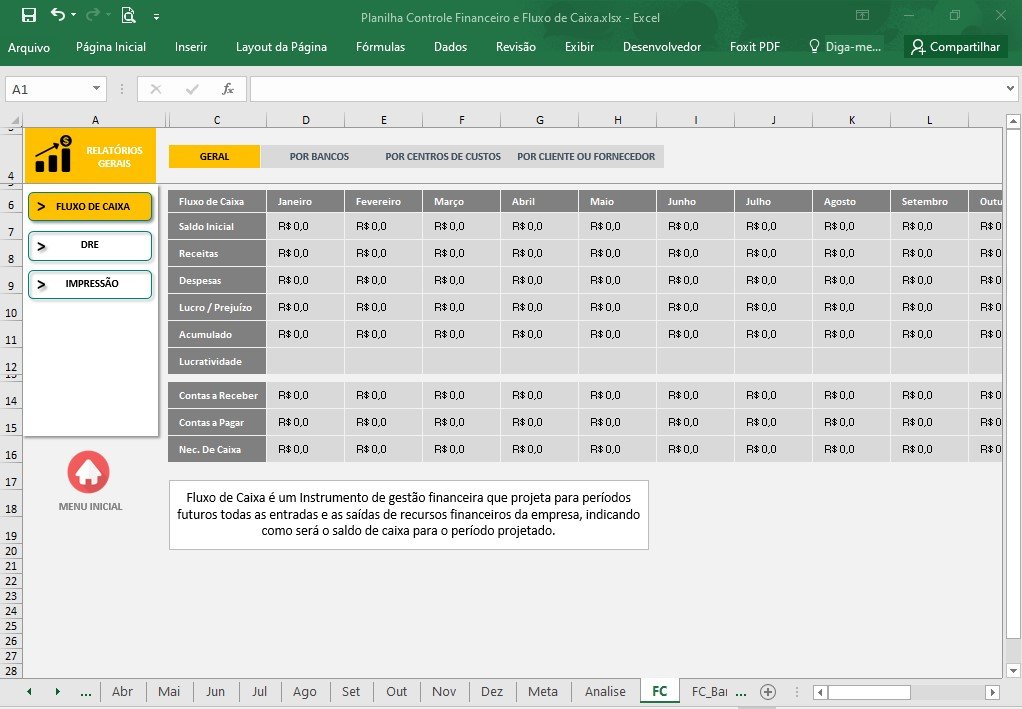
Task: Click the Enter checkmark formula bar icon
Action: tap(192, 89)
